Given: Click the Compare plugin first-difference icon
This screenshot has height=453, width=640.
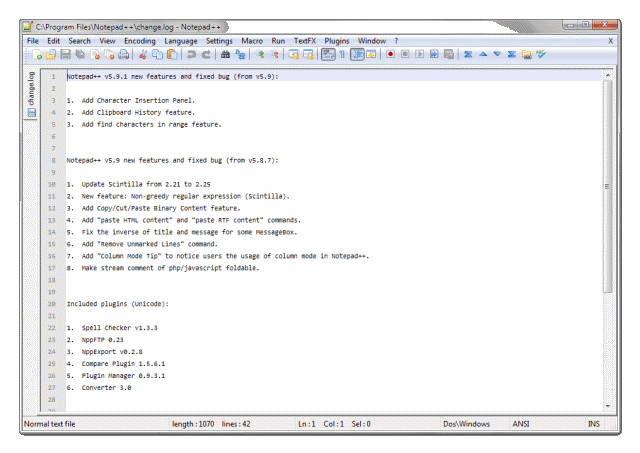Looking at the screenshot, I should 468,54.
